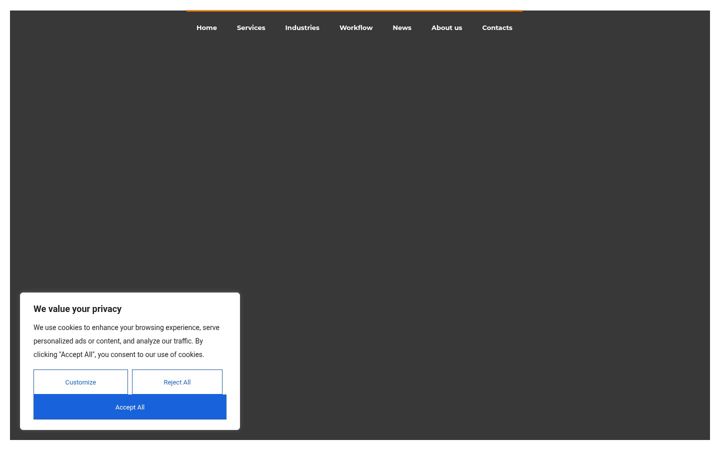Screen dimensions: 720x450
Task: Open the Contacts page link
Action: (x=497, y=28)
